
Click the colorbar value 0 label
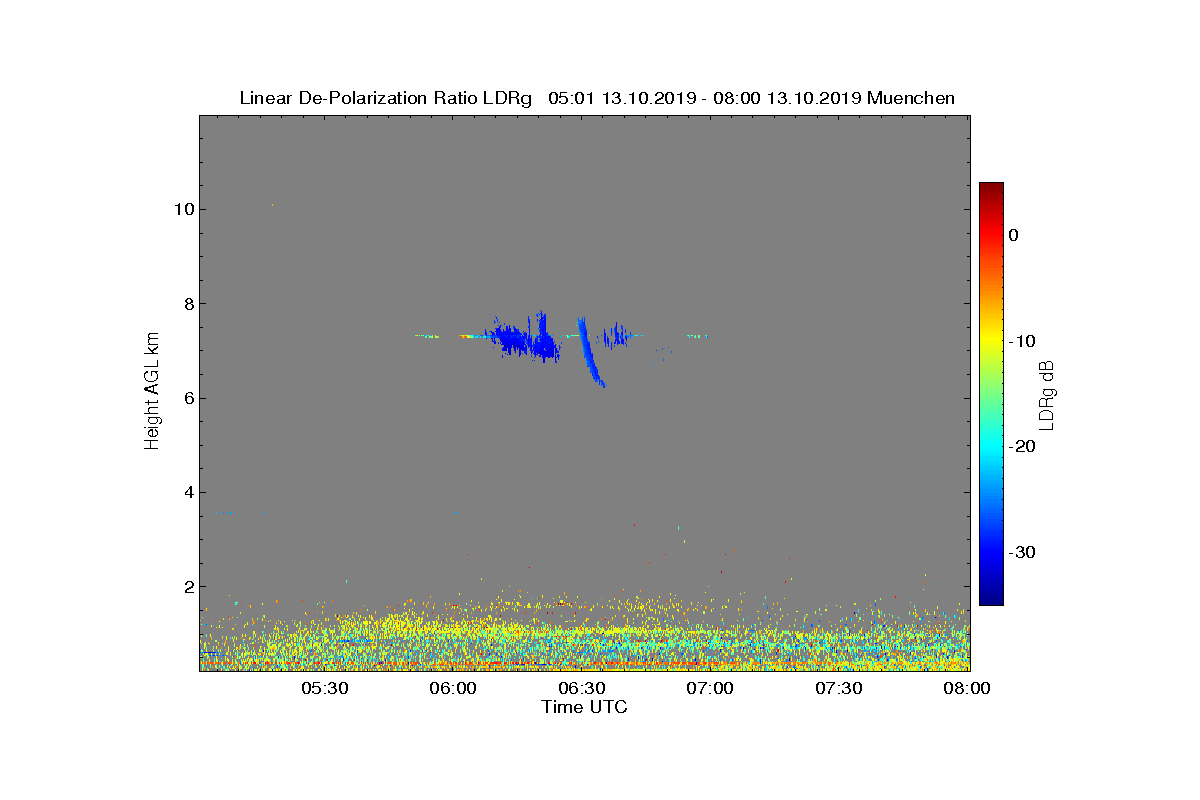click(x=1013, y=235)
